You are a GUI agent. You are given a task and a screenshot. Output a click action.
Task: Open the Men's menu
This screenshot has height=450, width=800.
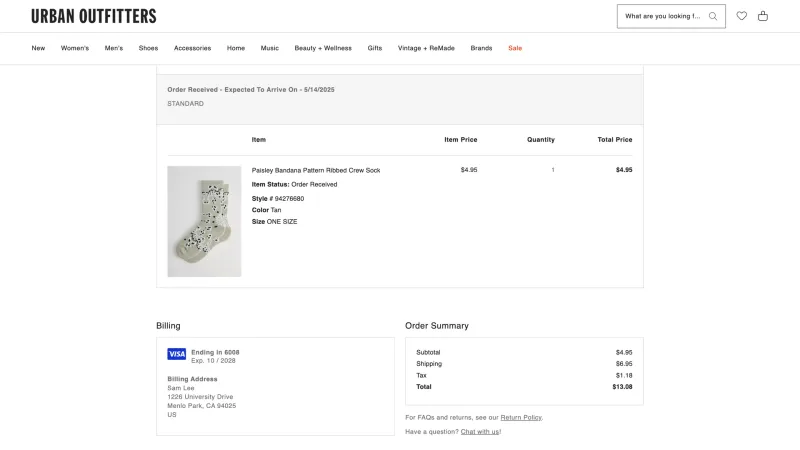pos(114,48)
